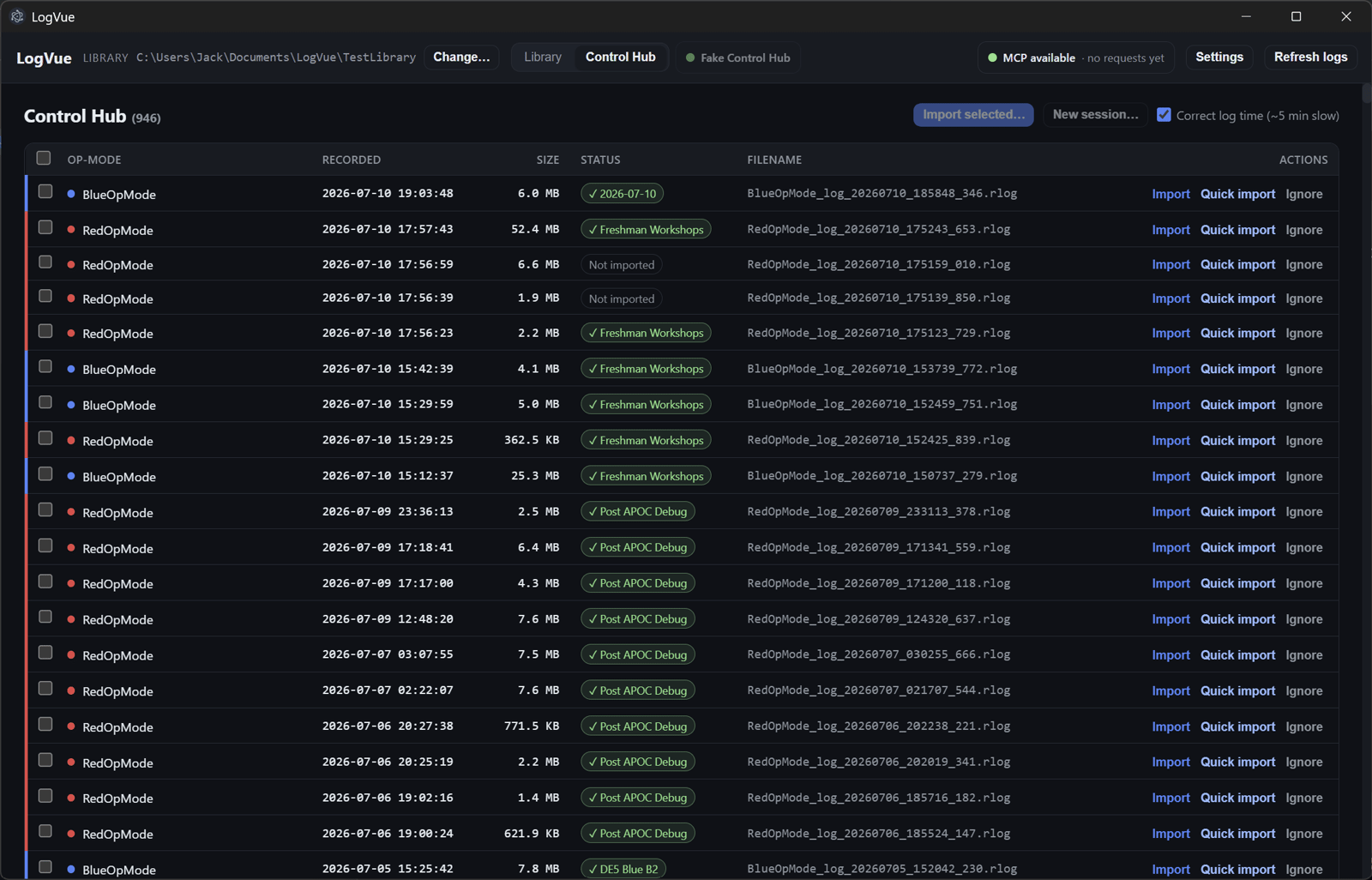The width and height of the screenshot is (1372, 880).
Task: Click the RECORDED column header
Action: coord(352,160)
